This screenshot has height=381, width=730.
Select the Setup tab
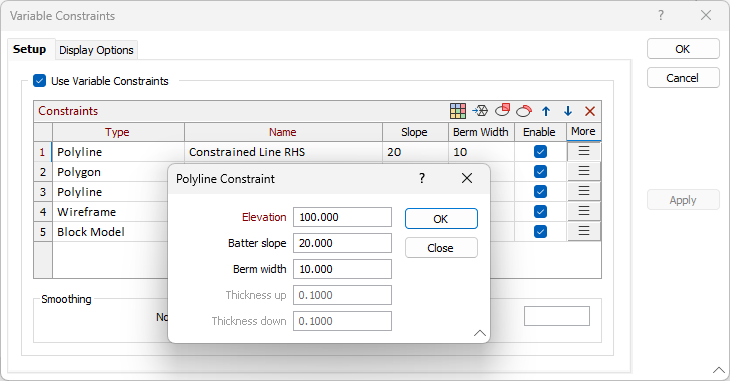(x=30, y=49)
